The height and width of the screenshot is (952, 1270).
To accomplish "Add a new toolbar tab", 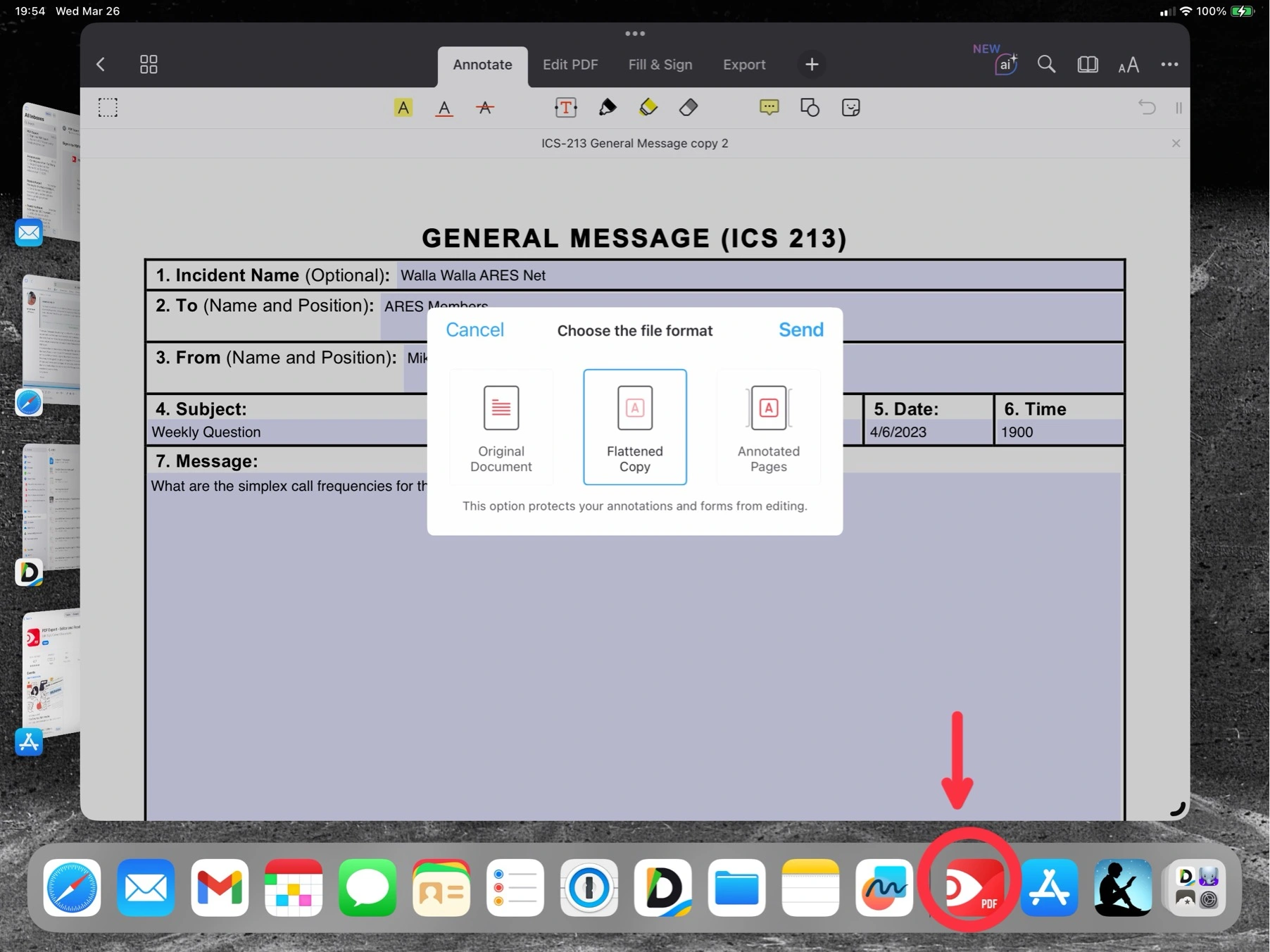I will pyautogui.click(x=812, y=65).
